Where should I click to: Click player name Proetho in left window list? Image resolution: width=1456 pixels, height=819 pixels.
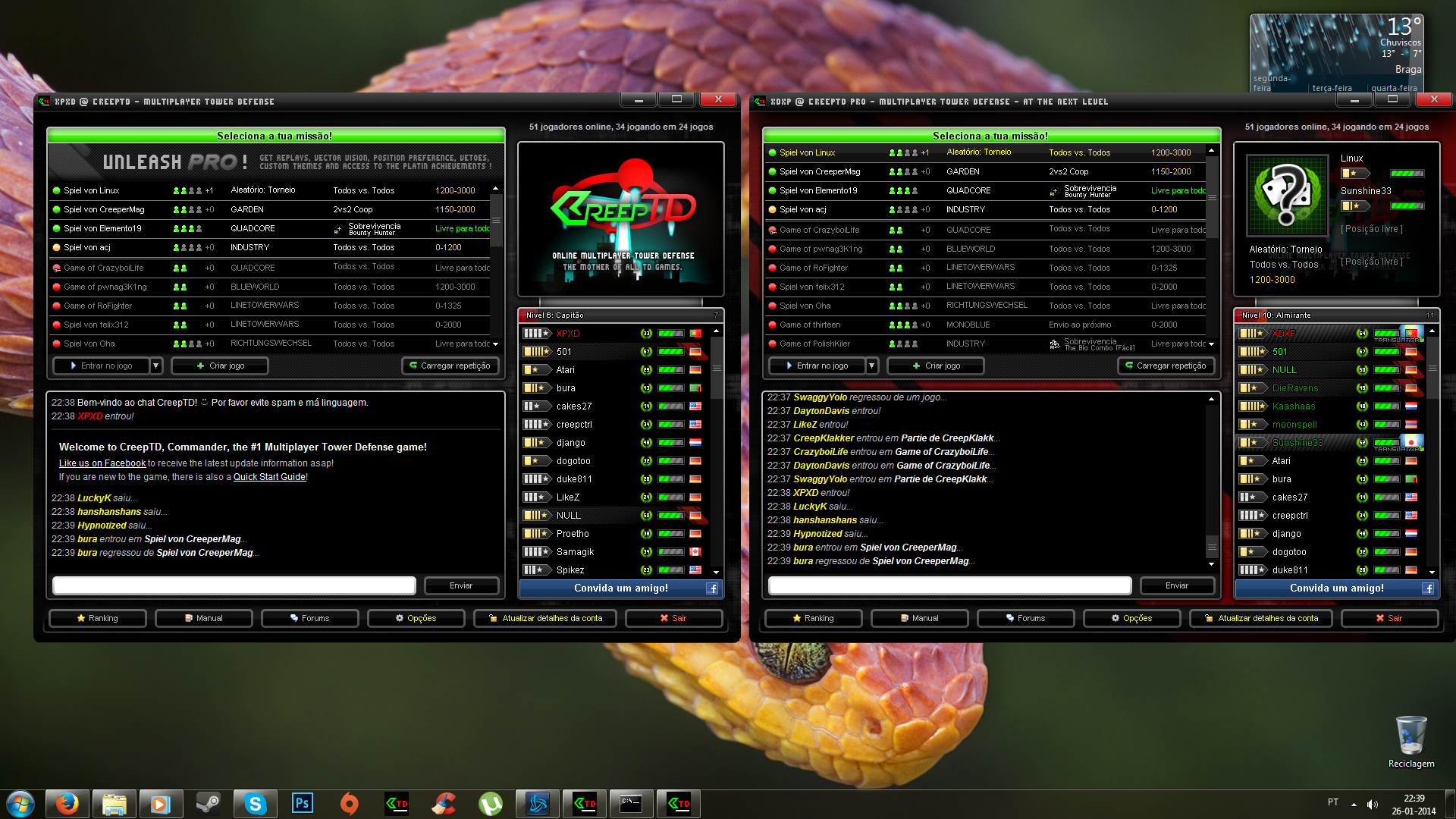point(573,534)
